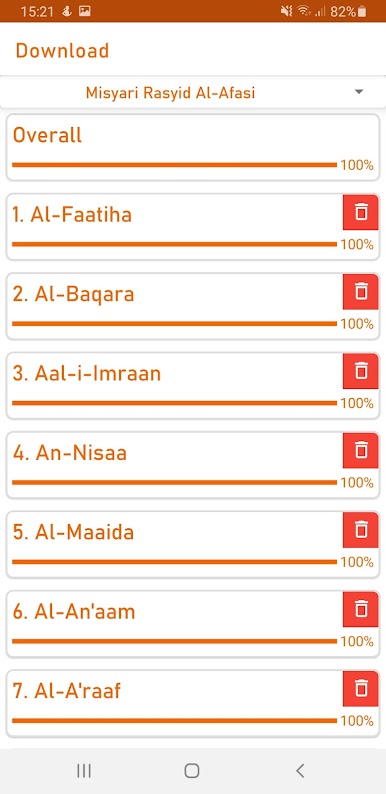Open the recent apps button
The image size is (386, 794).
click(x=84, y=771)
